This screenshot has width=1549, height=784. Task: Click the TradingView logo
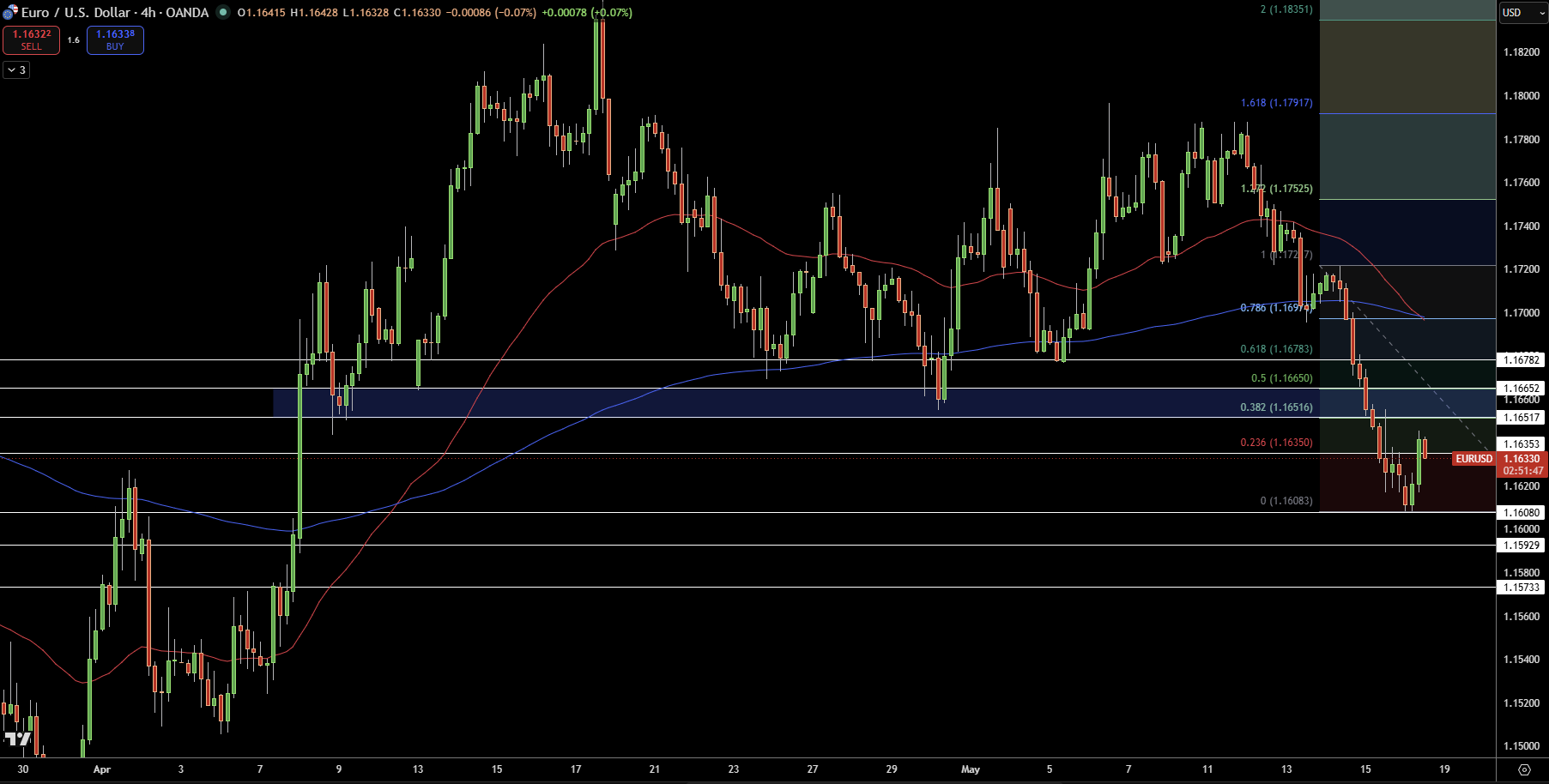point(17,739)
